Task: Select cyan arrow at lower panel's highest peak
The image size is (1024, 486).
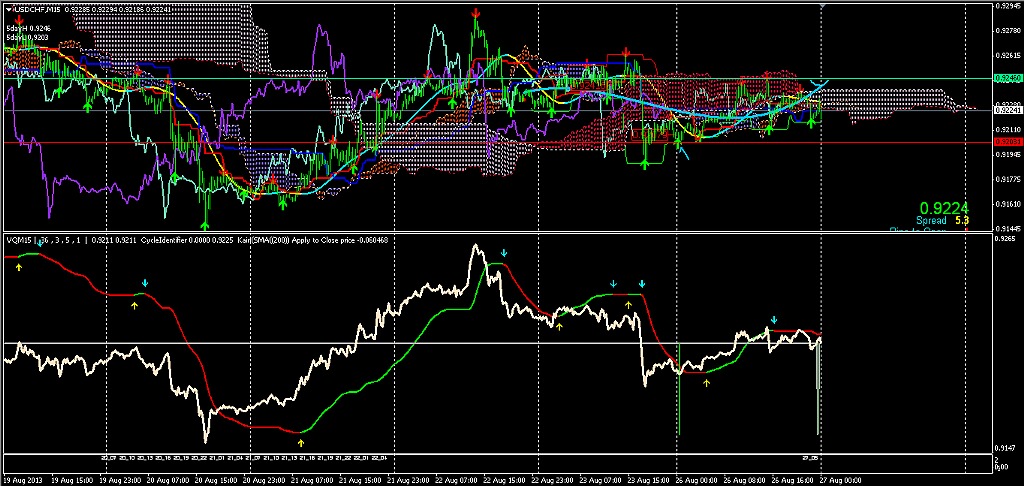Action: click(504, 253)
